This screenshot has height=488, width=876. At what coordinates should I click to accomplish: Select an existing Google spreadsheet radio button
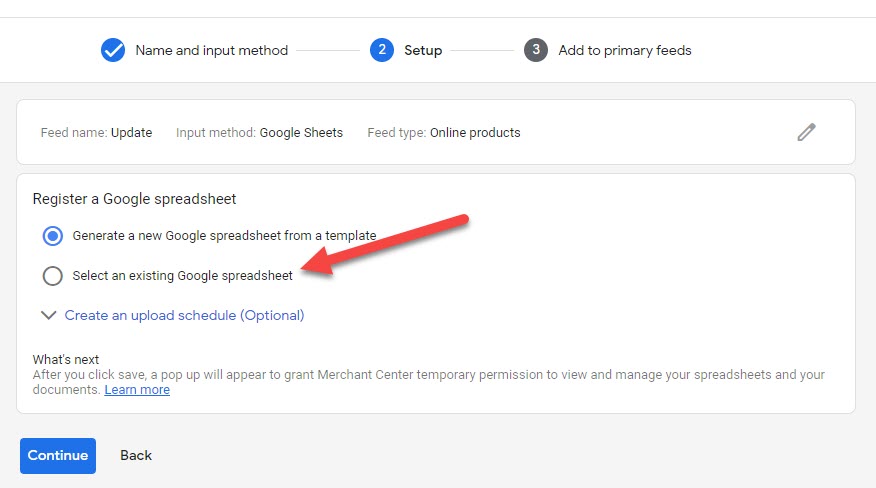53,276
